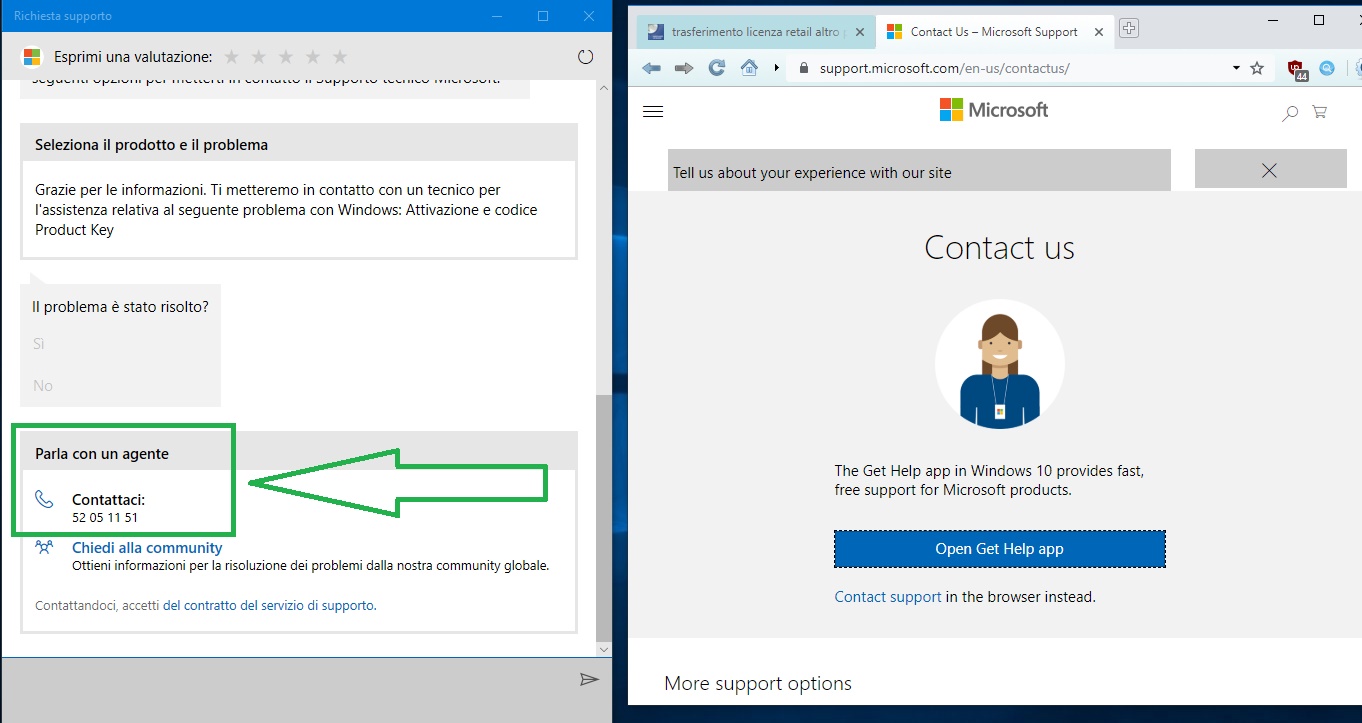The width and height of the screenshot is (1362, 723).
Task: Switch to the trasferimento licenza retail tab
Action: 754,32
